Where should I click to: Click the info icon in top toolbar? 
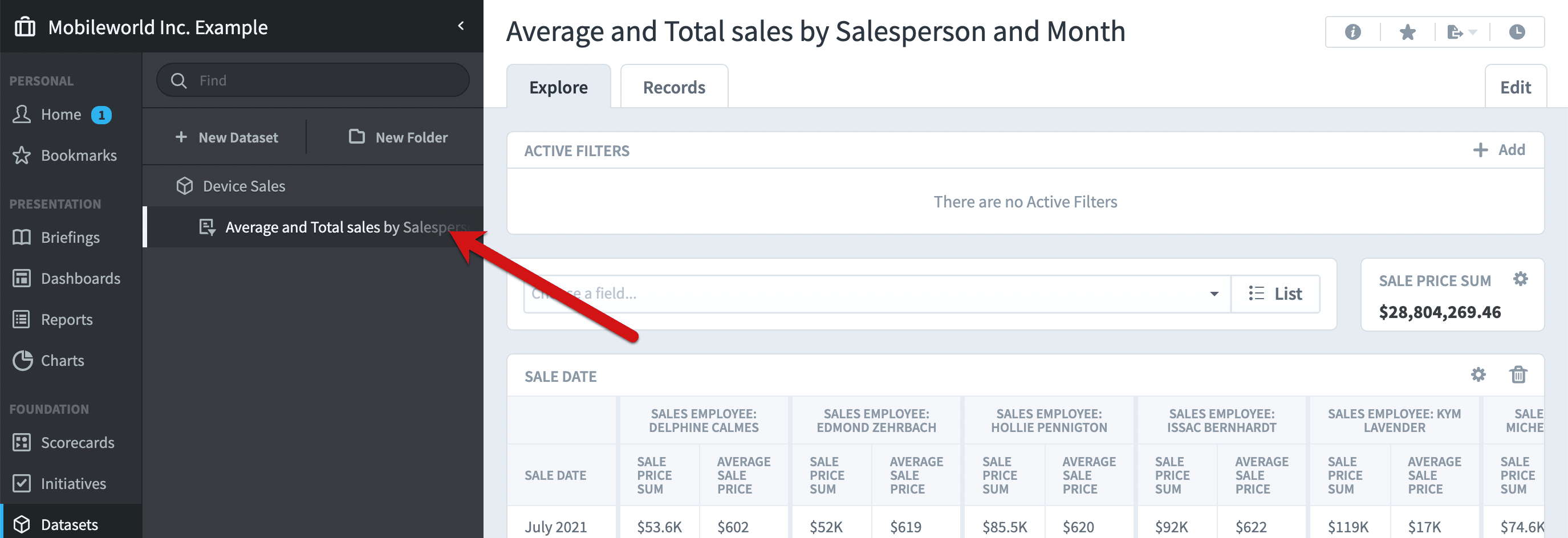click(x=1352, y=32)
